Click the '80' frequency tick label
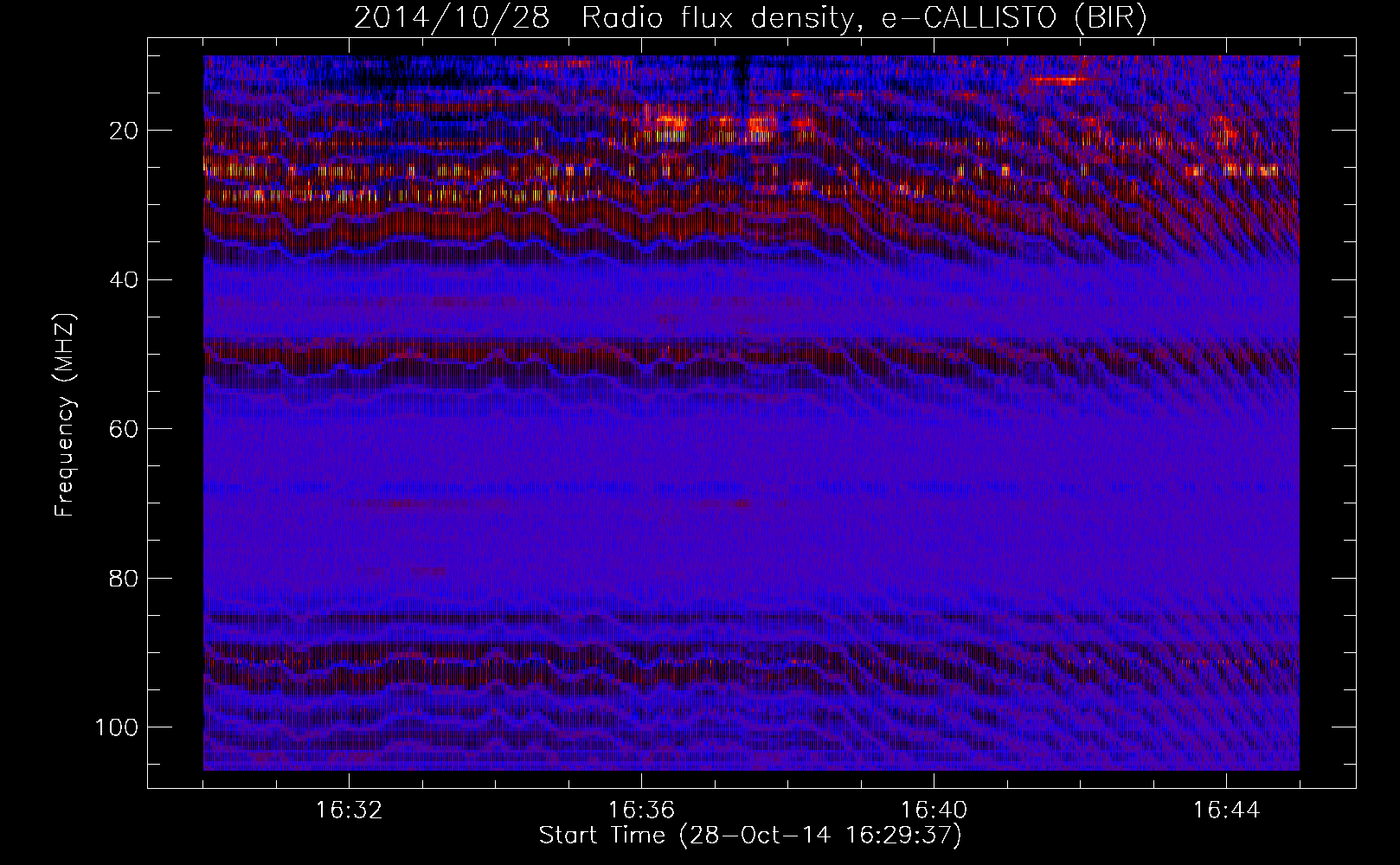The image size is (1400, 865). [x=125, y=578]
